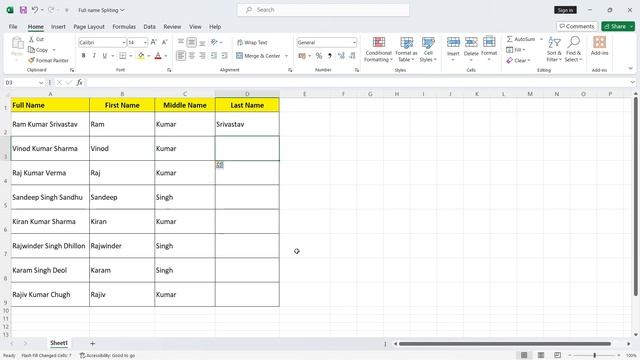This screenshot has width=640, height=360.
Task: Adjust the zoom slider in status bar
Action: coord(594,356)
